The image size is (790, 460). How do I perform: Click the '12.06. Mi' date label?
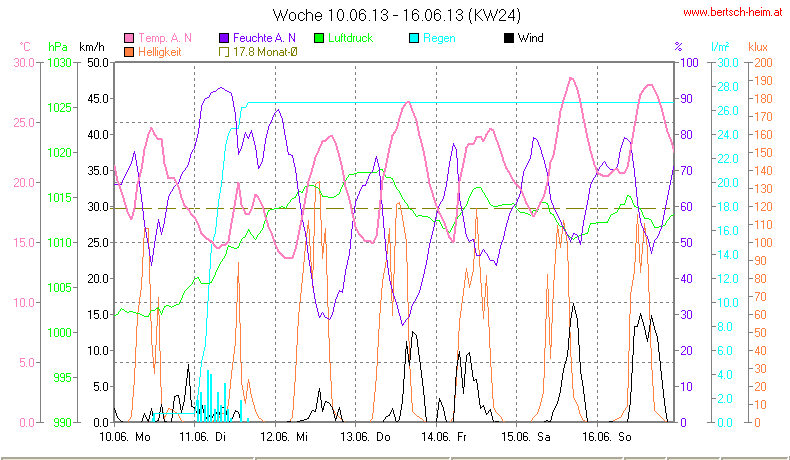pos(284,437)
